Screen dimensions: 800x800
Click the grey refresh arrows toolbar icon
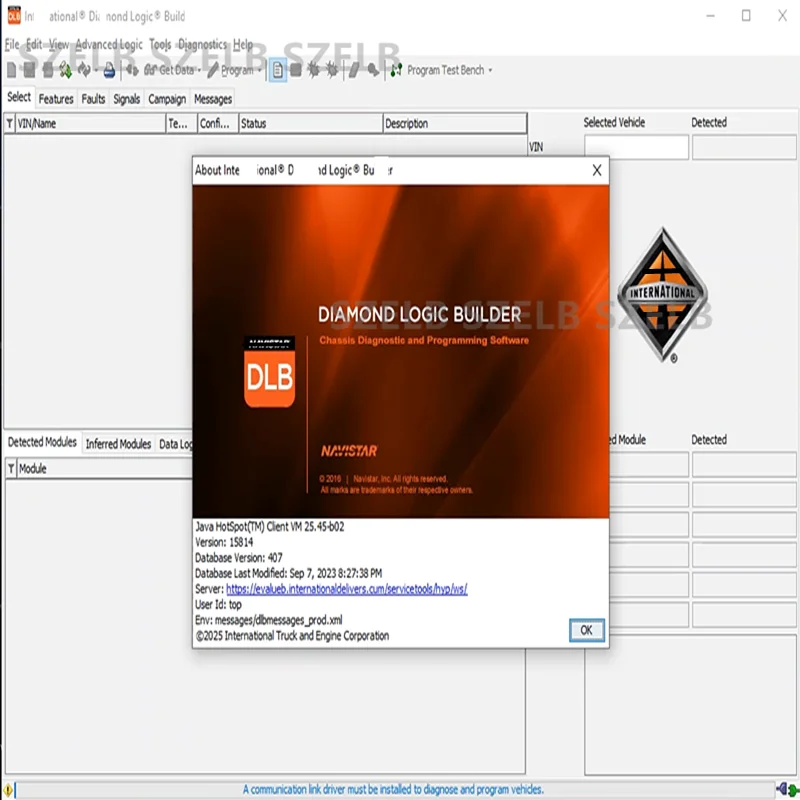pyautogui.click(x=84, y=70)
